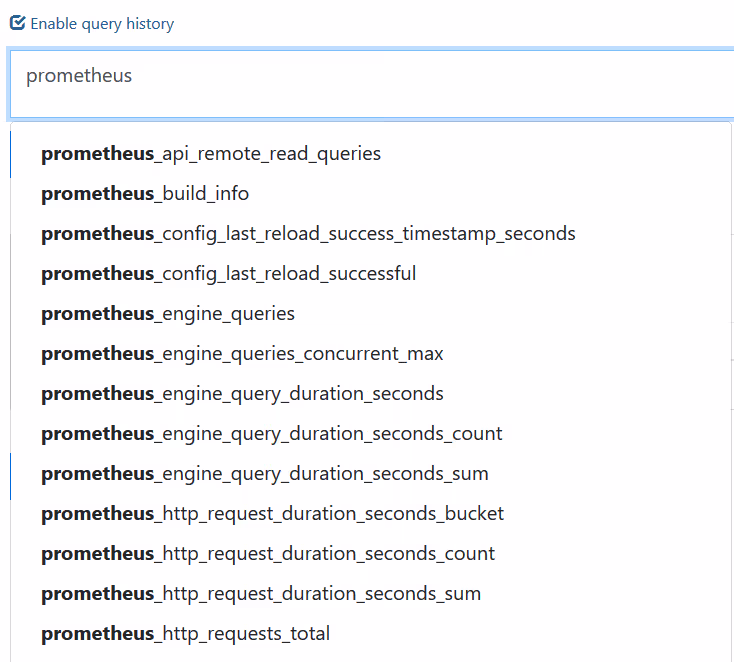Click the Enable query history label
734x662 pixels.
102,23
